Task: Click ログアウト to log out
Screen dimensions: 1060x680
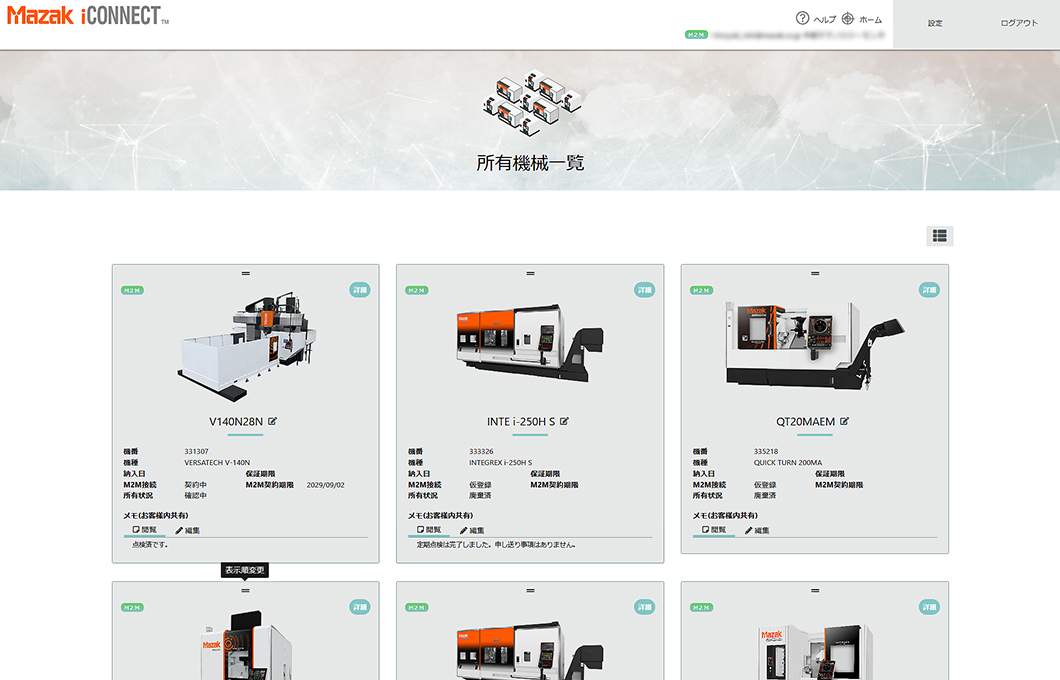Action: pos(1019,24)
